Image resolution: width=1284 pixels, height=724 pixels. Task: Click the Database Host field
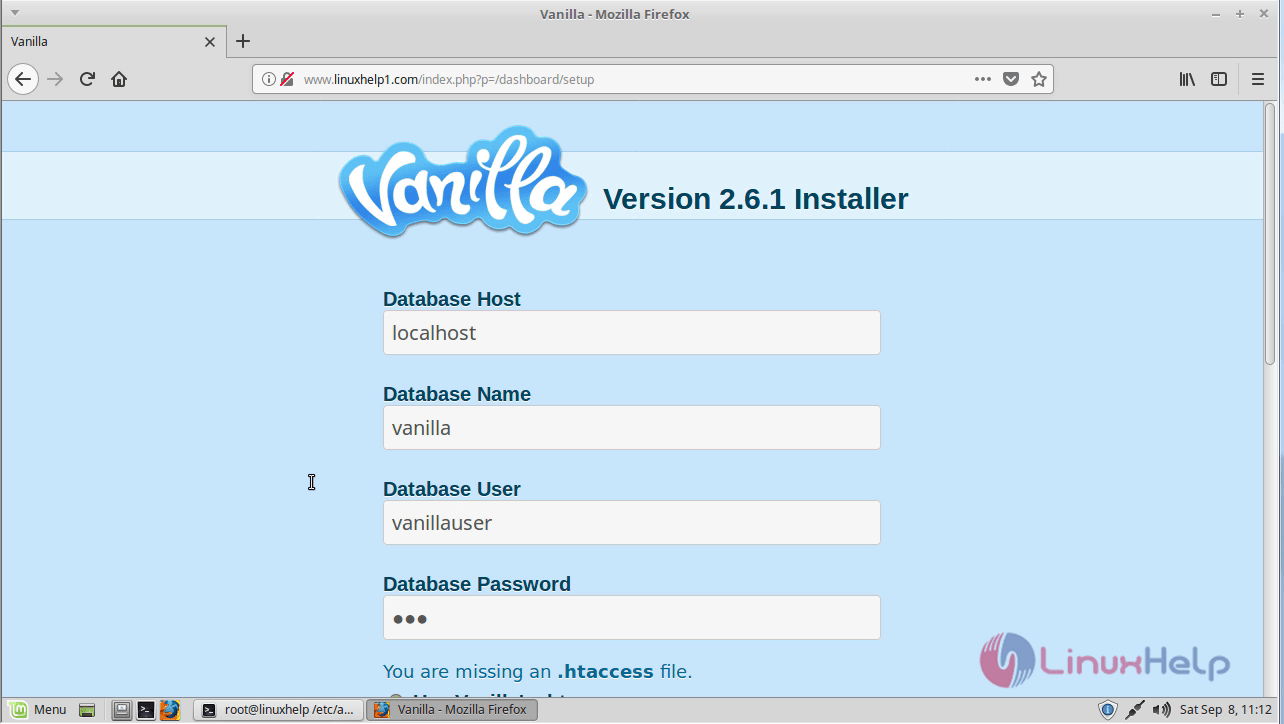[x=632, y=333]
